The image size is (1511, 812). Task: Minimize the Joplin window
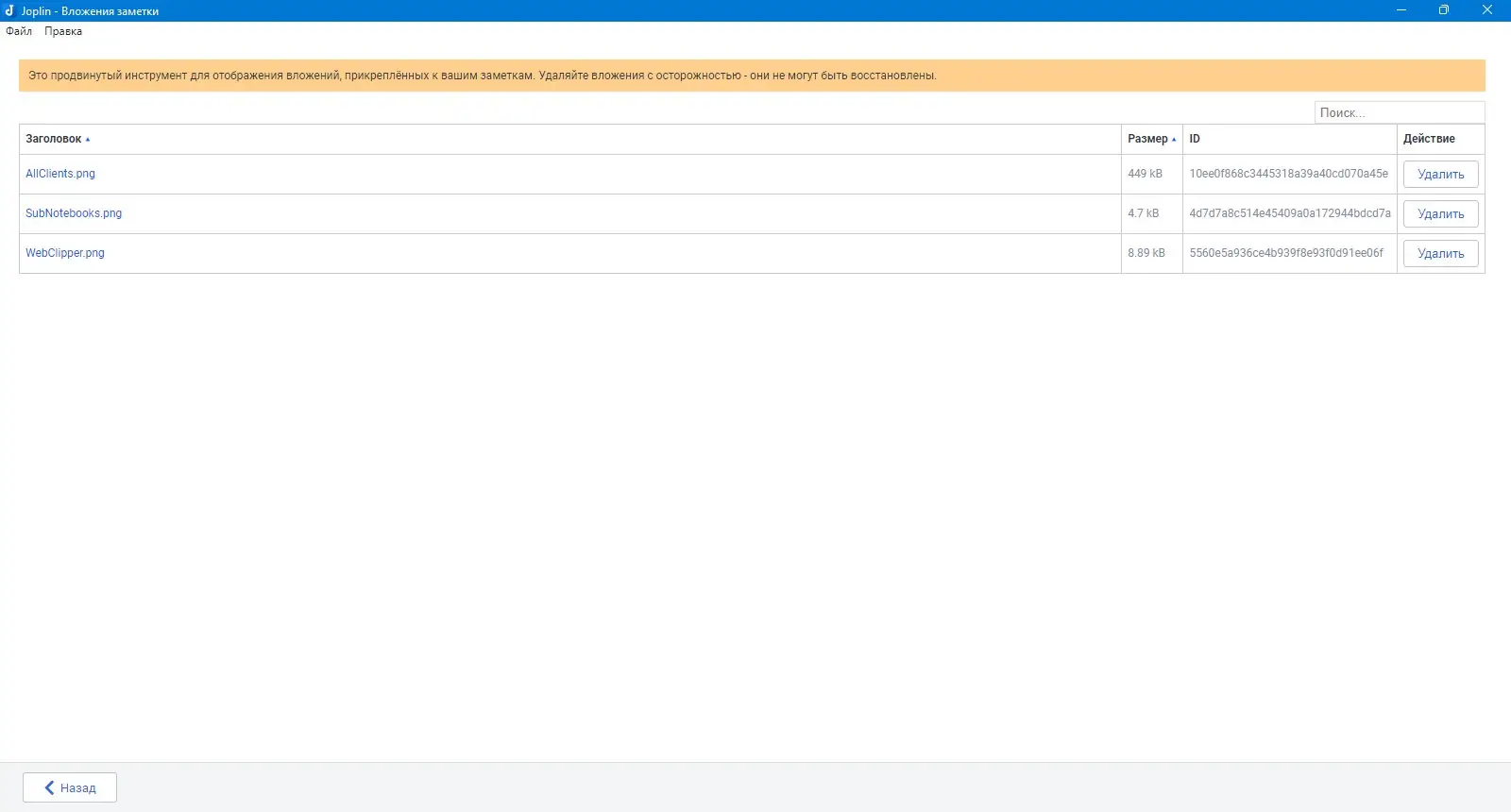(1401, 10)
